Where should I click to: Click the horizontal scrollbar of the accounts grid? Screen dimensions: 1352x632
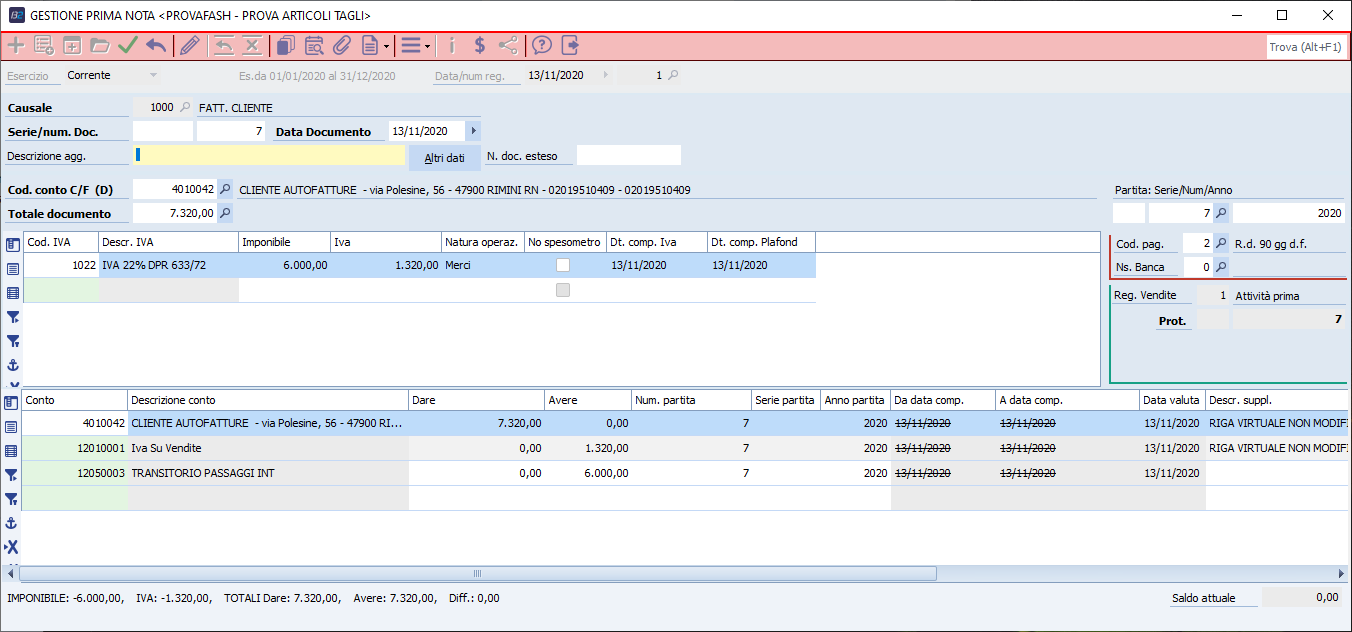(x=478, y=574)
